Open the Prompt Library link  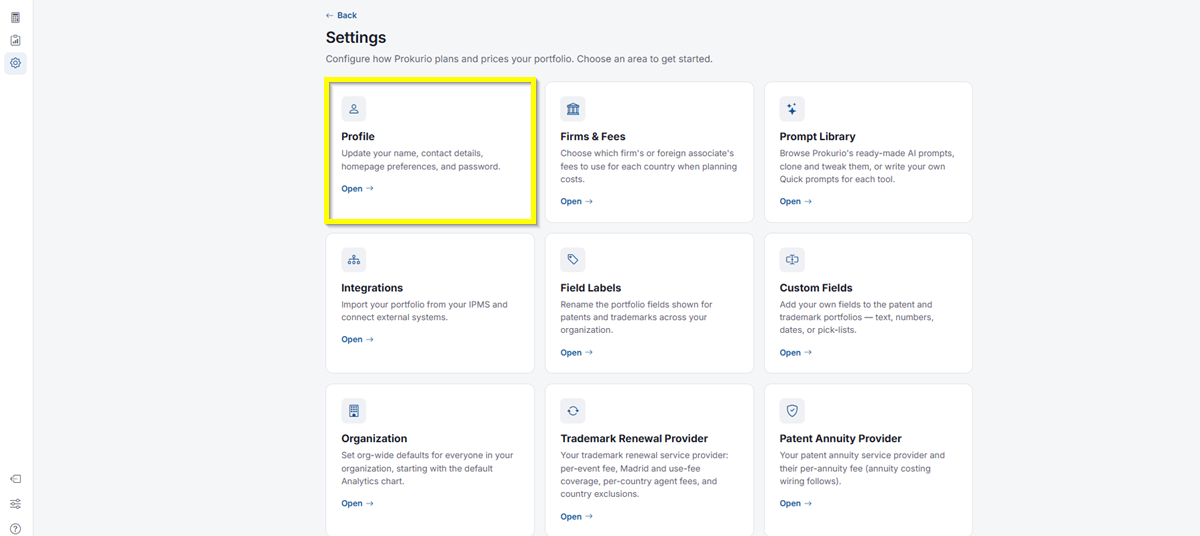tap(795, 201)
